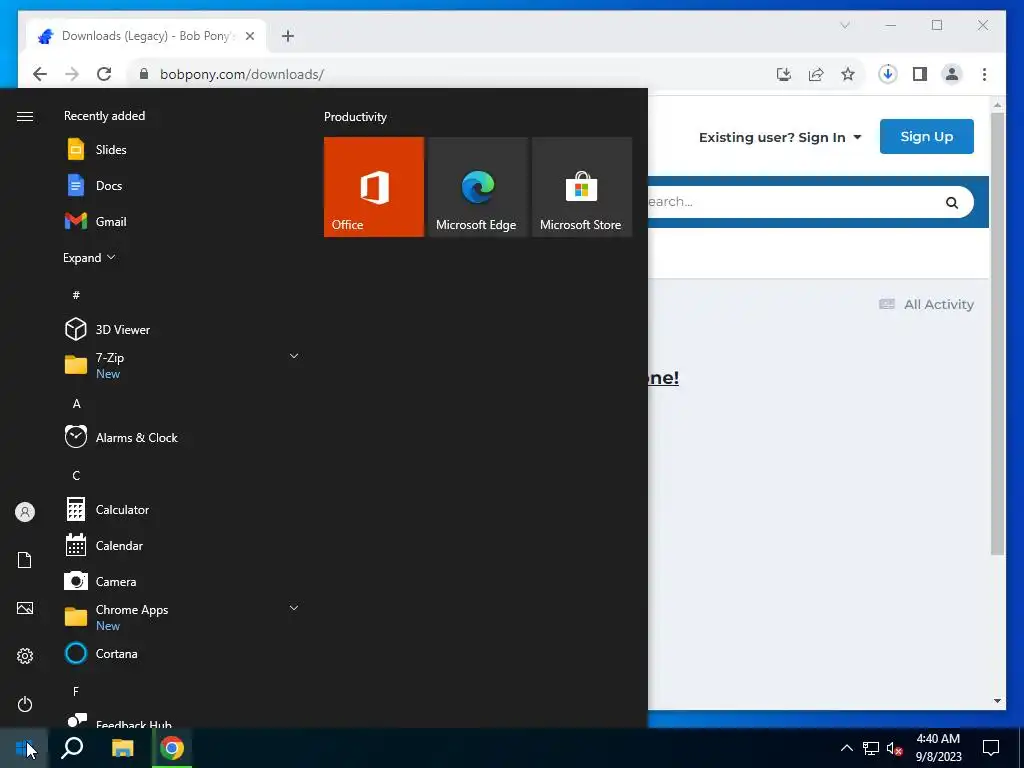This screenshot has width=1024, height=768.
Task: Click the page vertical scrollbar
Action: [997, 333]
